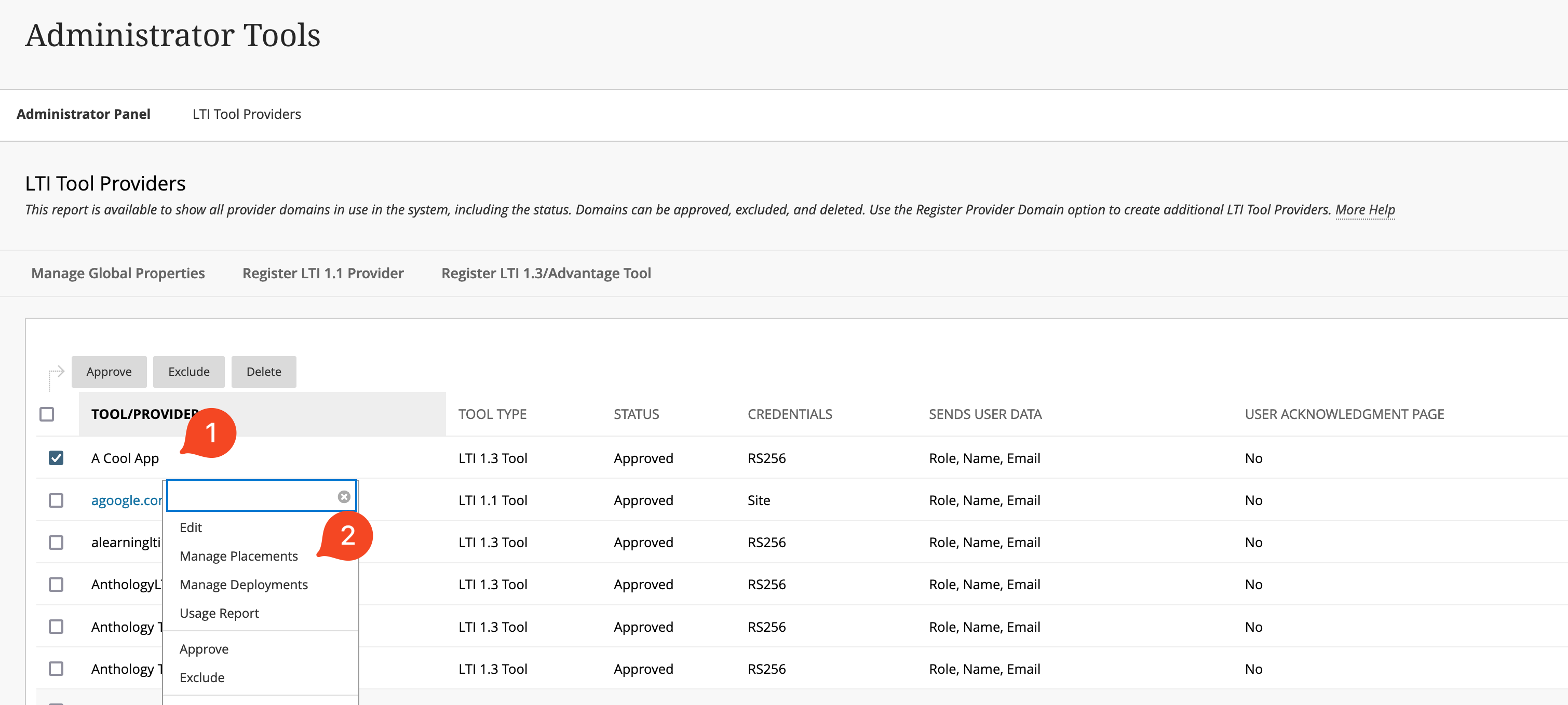Click Manage Deployments in dropdown
The width and height of the screenshot is (1568, 705).
click(x=244, y=584)
